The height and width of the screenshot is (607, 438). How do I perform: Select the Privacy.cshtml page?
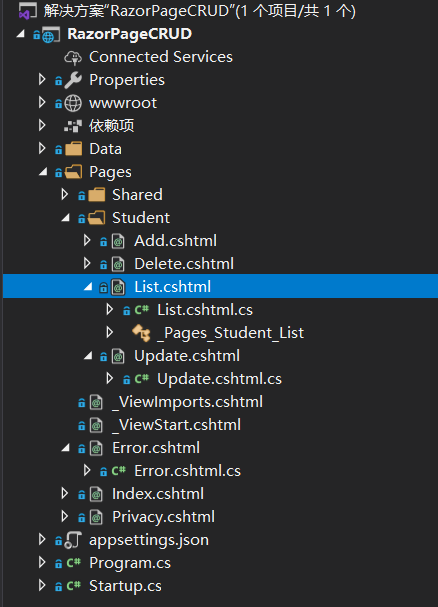pyautogui.click(x=163, y=517)
